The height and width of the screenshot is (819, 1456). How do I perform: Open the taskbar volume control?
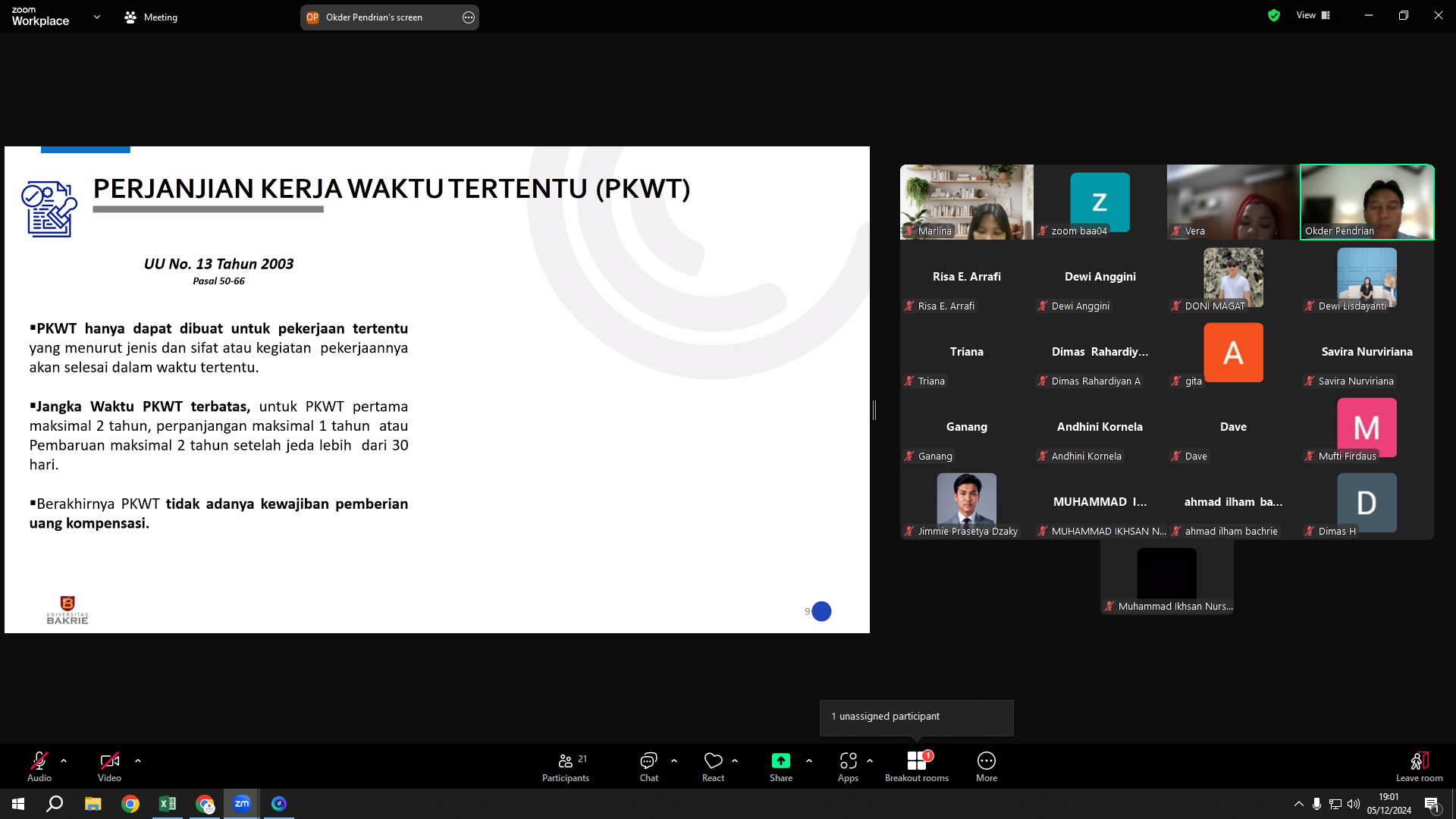1354,804
